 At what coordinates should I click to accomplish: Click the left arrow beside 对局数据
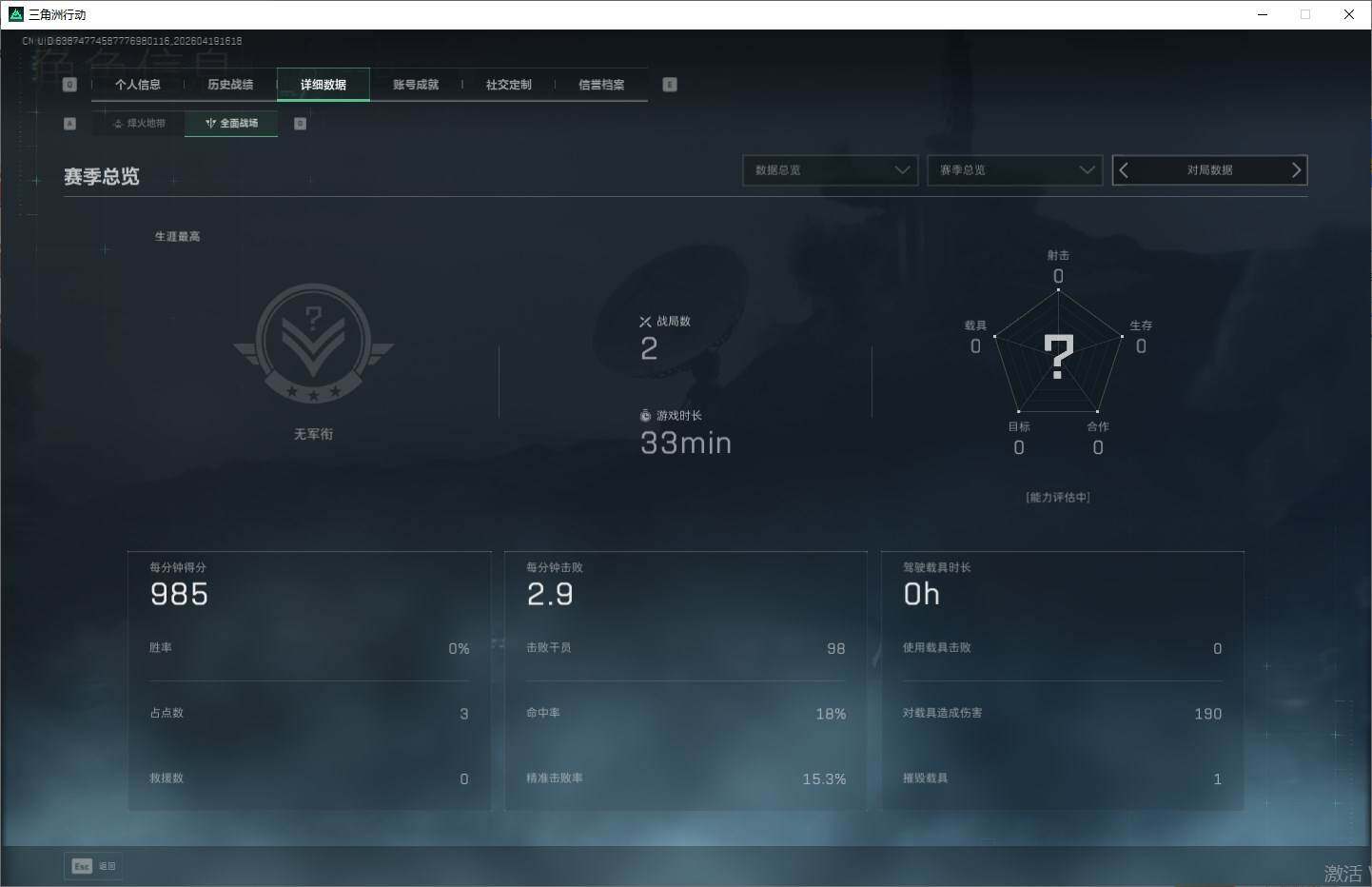1124,170
